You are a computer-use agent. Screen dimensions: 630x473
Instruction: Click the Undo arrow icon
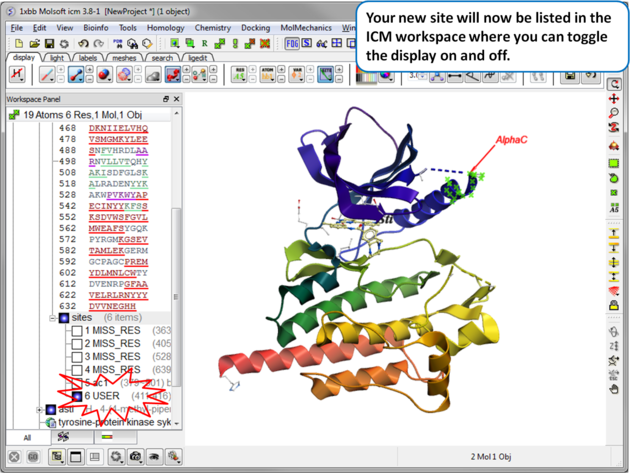83,44
